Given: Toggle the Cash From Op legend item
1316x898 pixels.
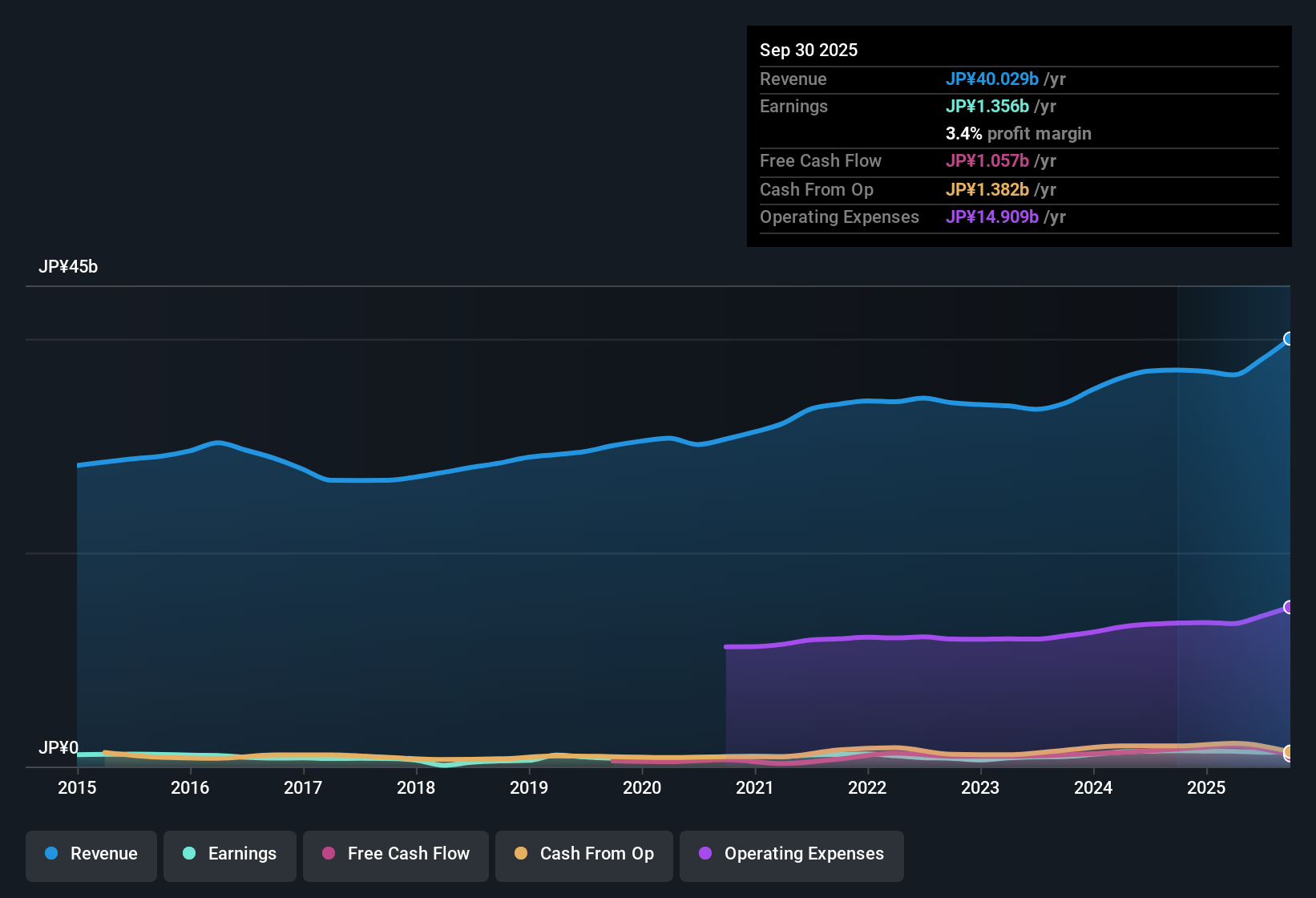Looking at the screenshot, I should coord(583,854).
